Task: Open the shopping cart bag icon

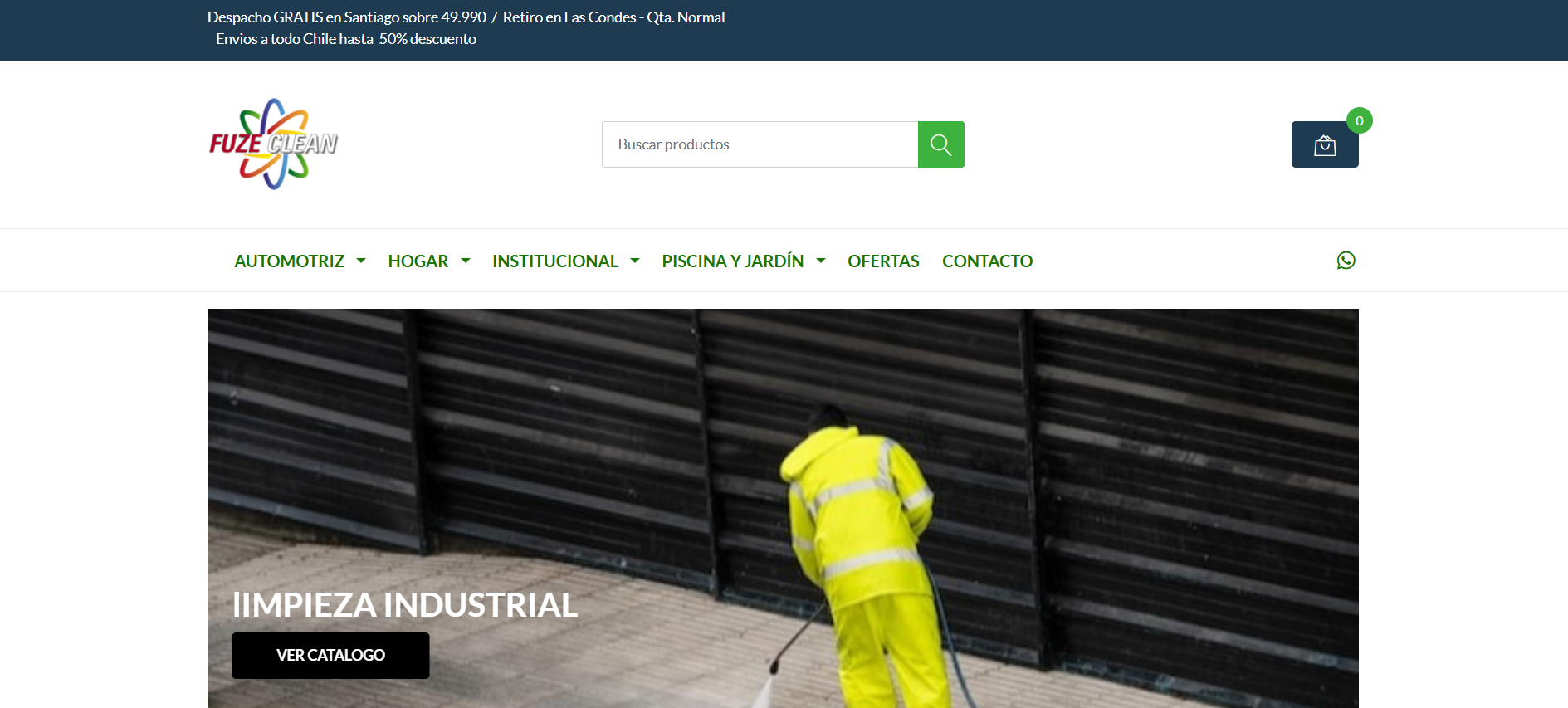Action: tap(1324, 145)
